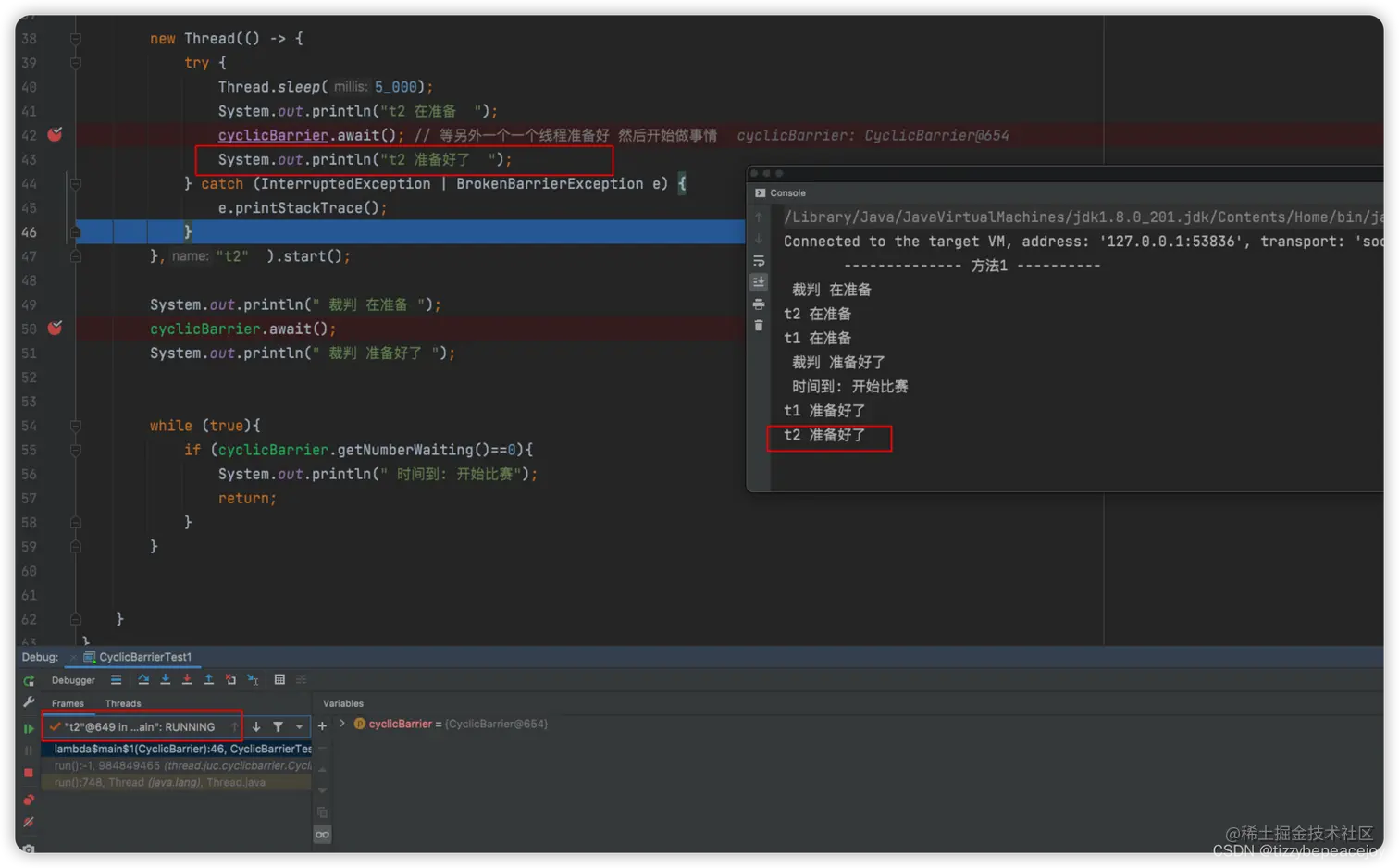Click the Console print icon
The image size is (1399, 868).
click(759, 304)
